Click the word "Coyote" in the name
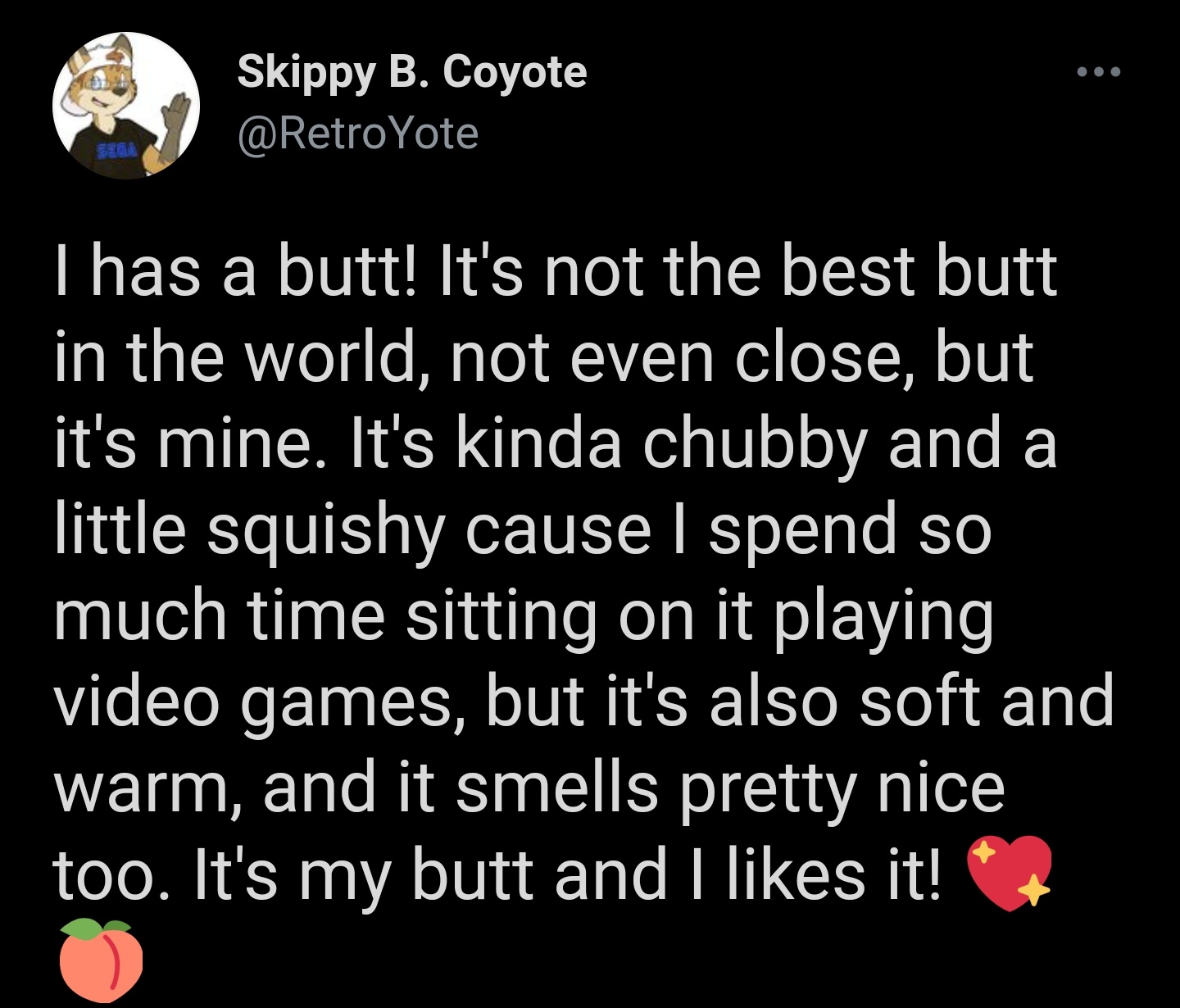This screenshot has width=1180, height=1008. (x=515, y=74)
